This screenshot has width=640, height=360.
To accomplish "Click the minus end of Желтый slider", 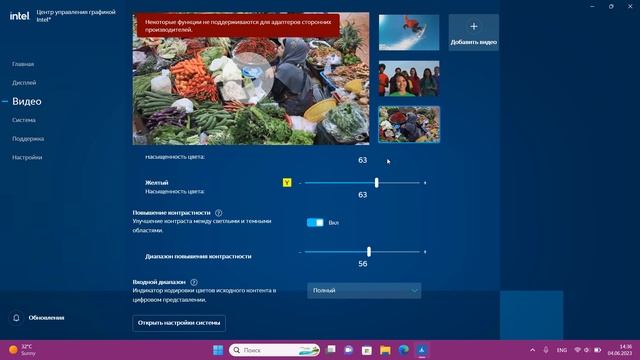I will [x=300, y=183].
